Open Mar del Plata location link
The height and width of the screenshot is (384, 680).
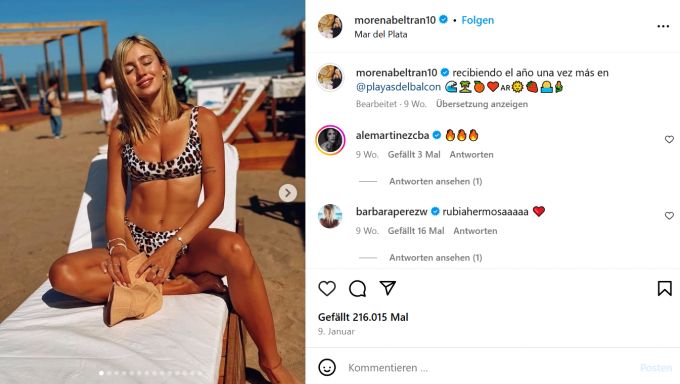(381, 35)
